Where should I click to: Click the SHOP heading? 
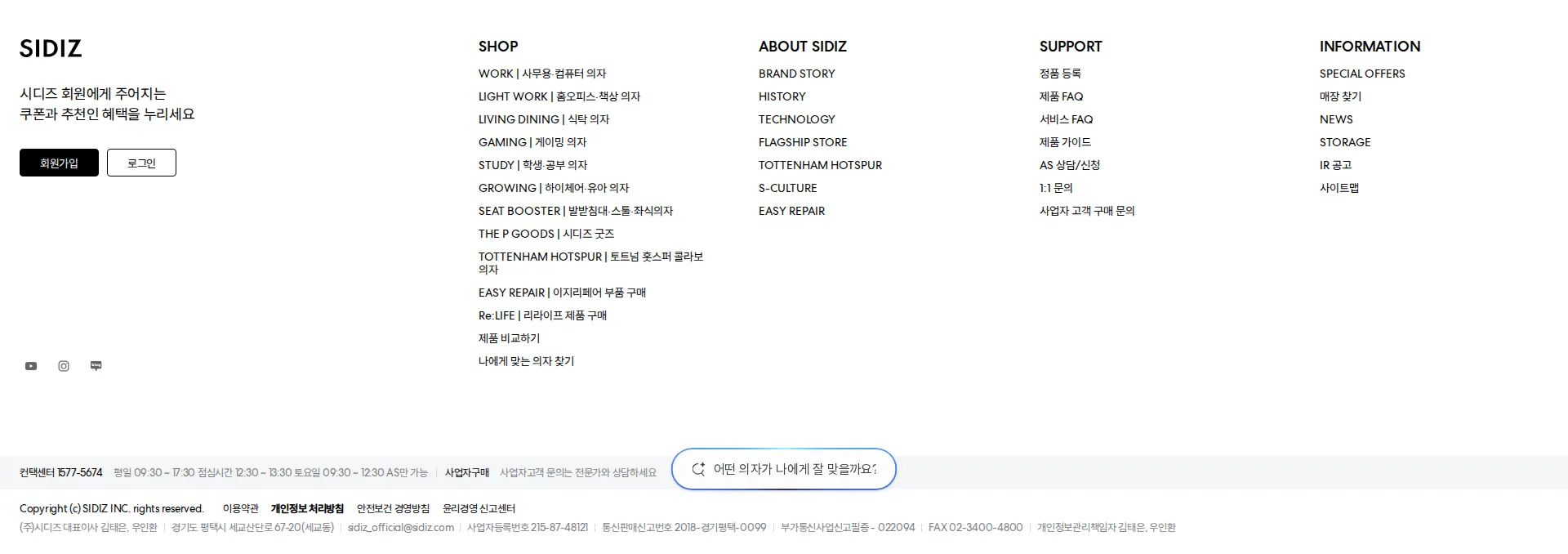coord(498,47)
